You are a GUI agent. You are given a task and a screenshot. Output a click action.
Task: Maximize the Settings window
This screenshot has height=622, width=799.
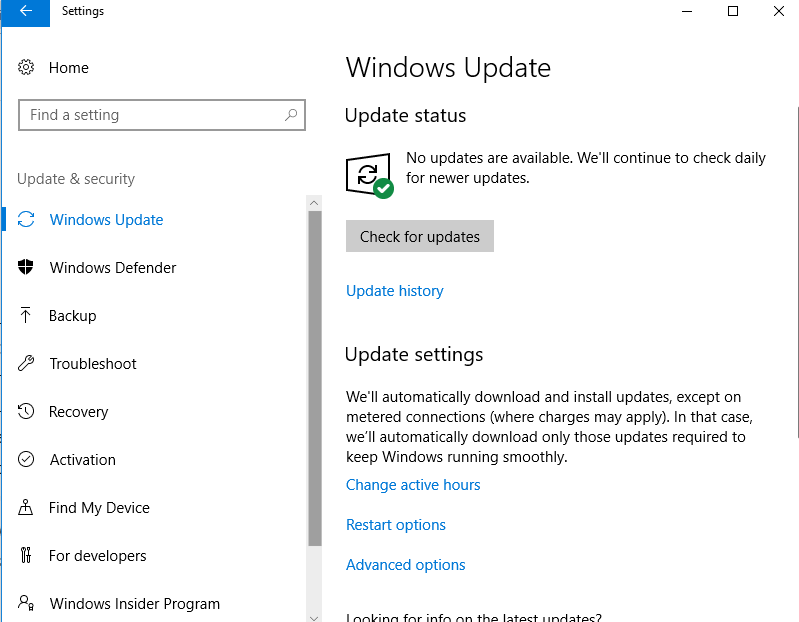733,11
